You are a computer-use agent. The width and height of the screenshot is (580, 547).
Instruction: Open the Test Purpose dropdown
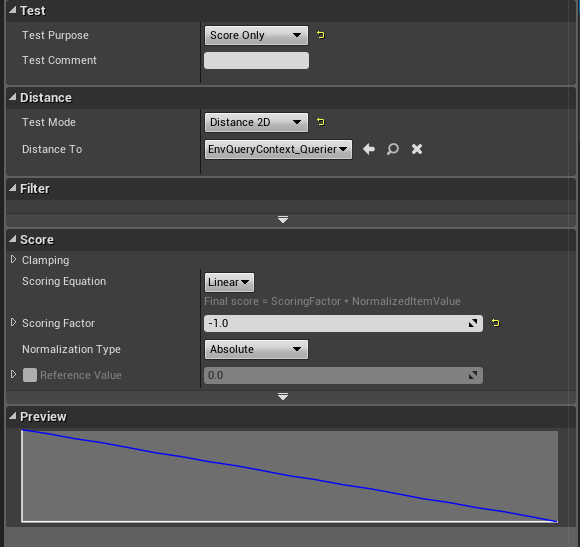(x=256, y=35)
